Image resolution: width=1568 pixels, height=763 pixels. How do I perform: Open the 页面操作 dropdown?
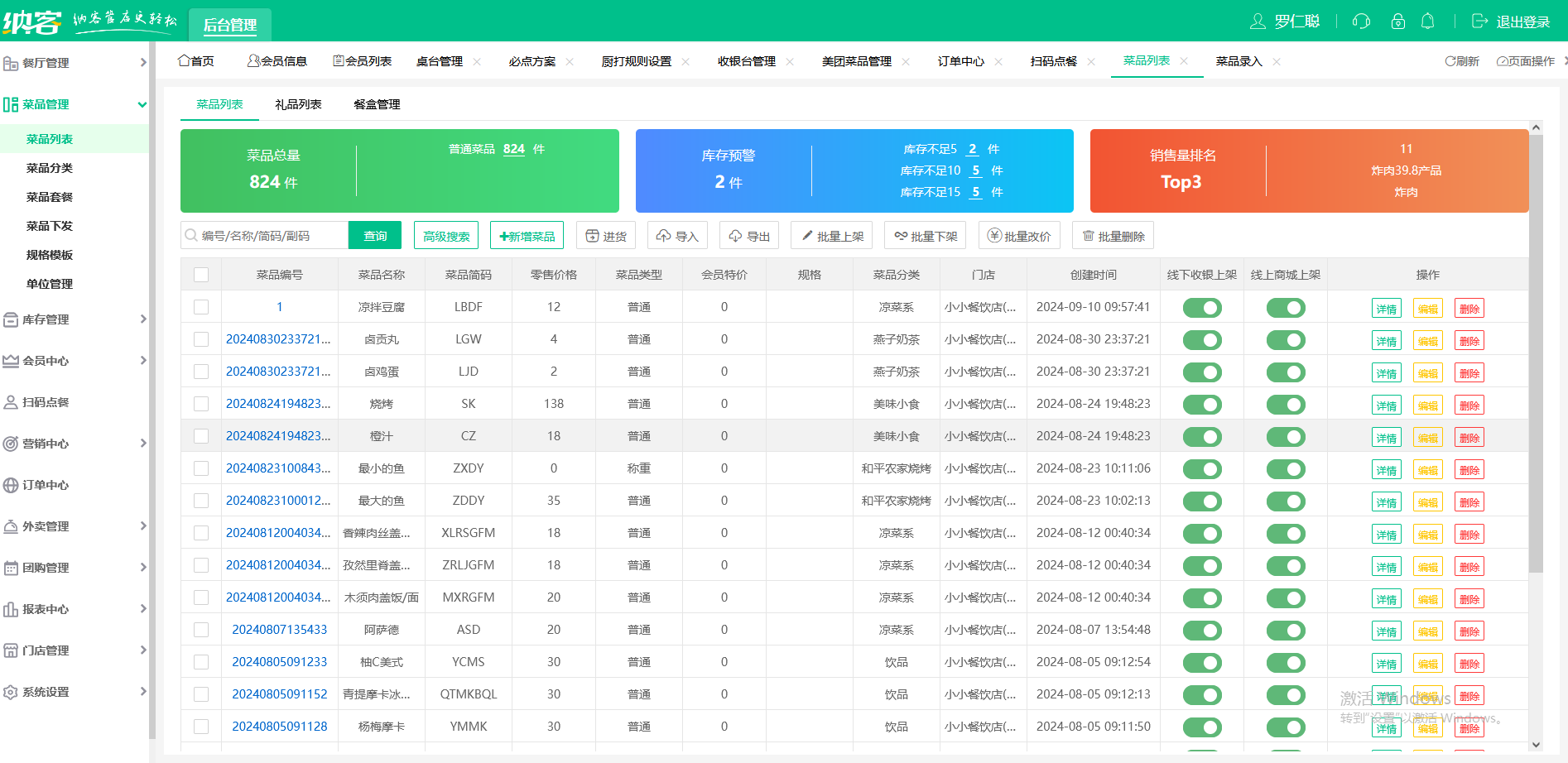click(x=1527, y=60)
